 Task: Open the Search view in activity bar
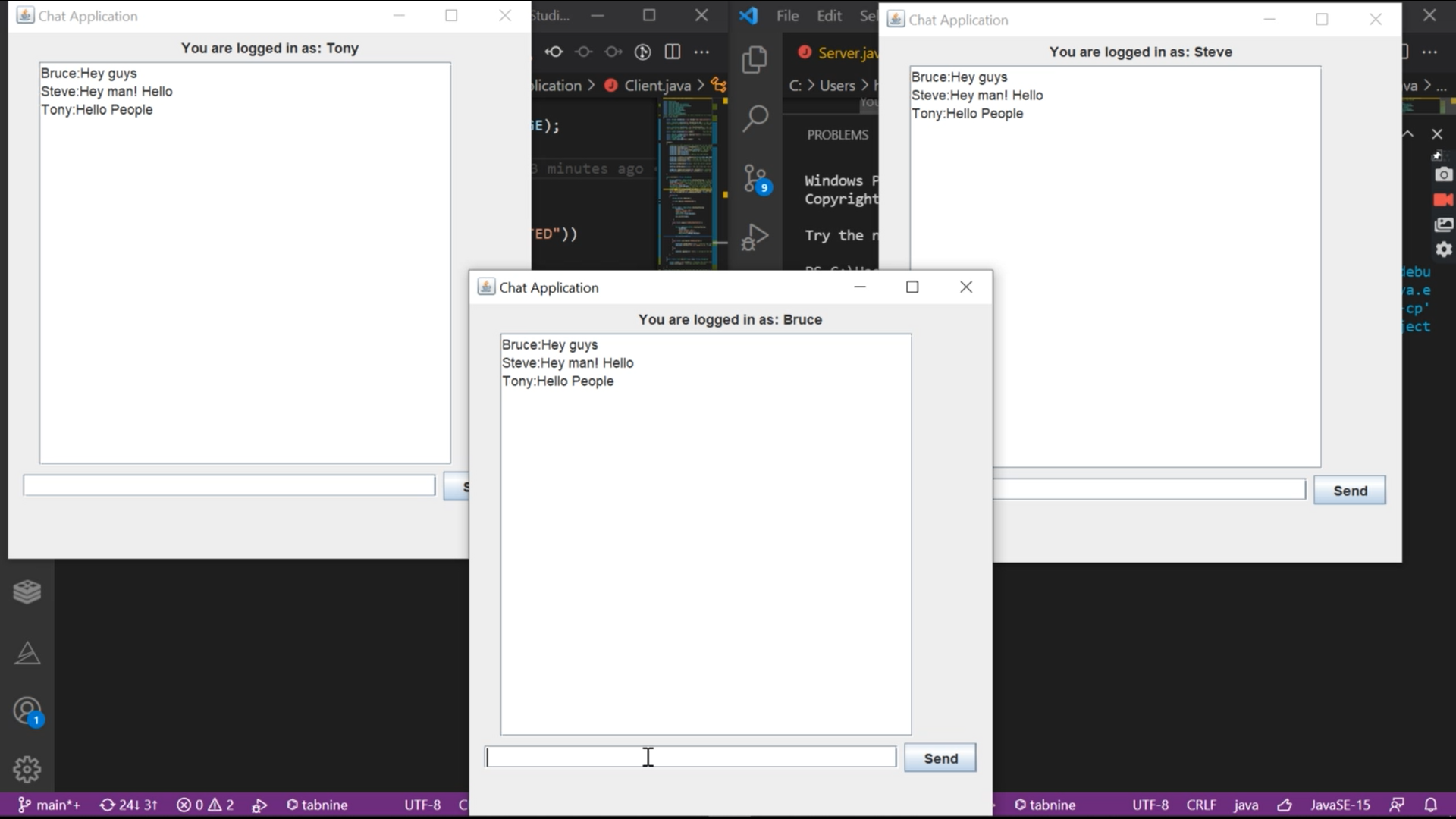click(755, 118)
